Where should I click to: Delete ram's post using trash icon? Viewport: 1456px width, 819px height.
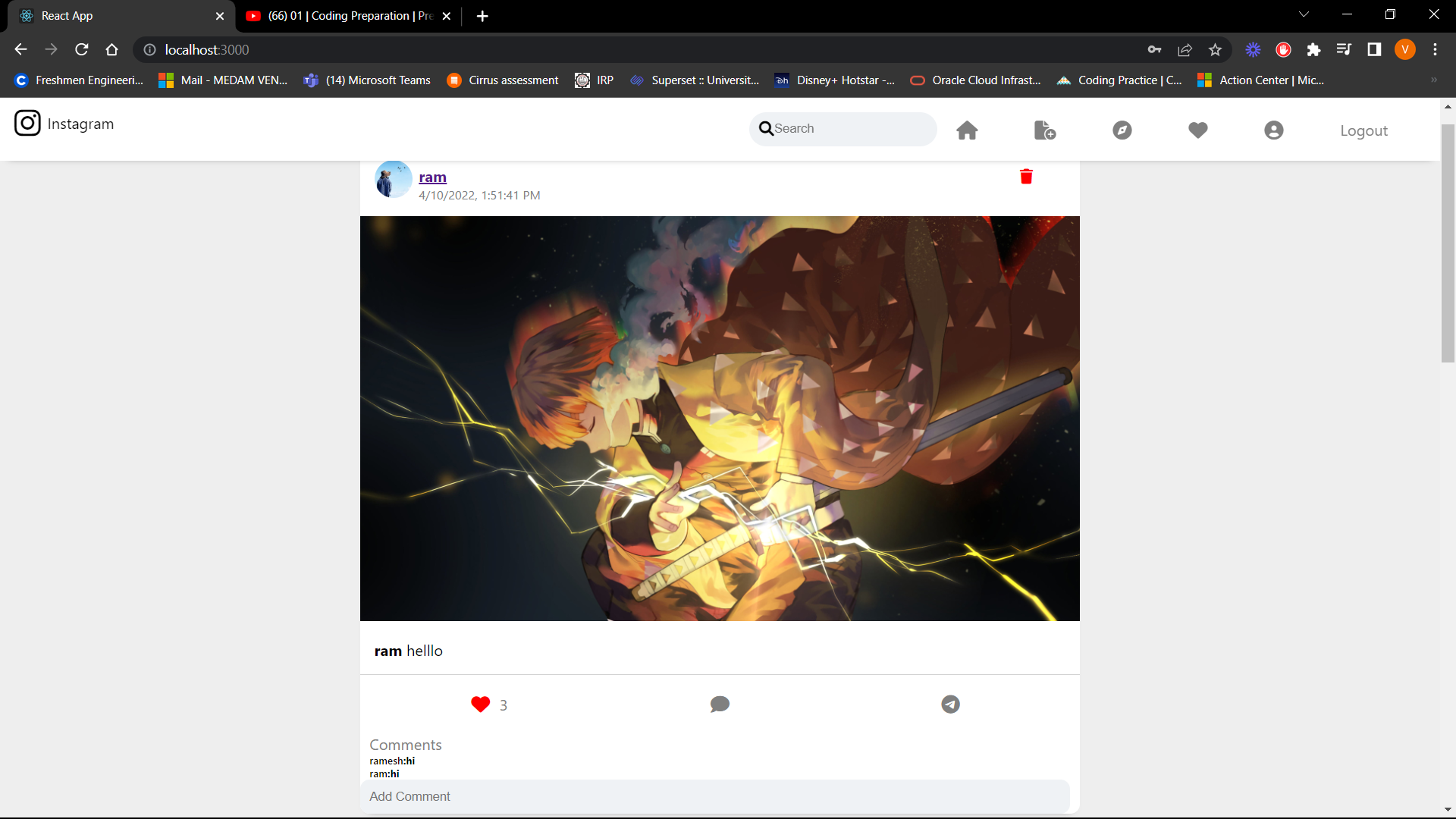1026,177
